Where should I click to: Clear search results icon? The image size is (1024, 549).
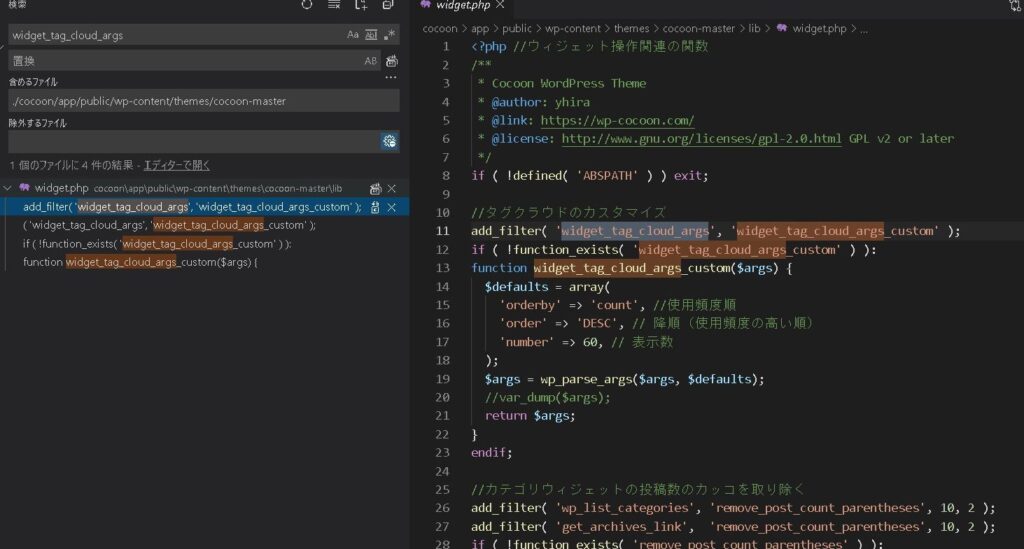[334, 5]
